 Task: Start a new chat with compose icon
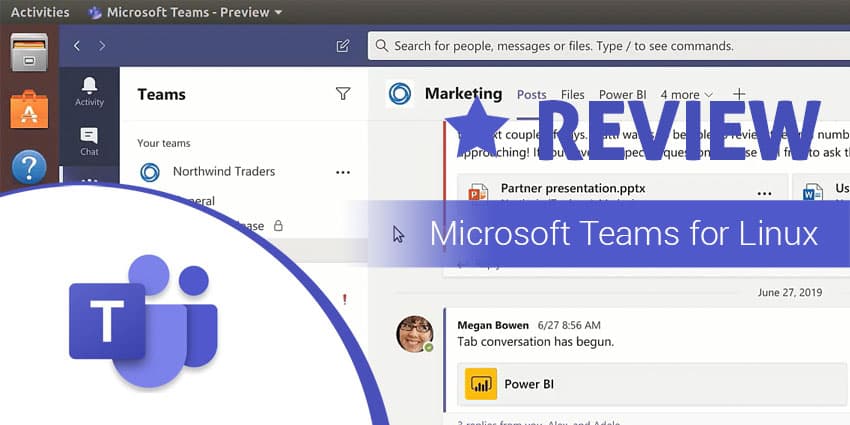tap(343, 46)
